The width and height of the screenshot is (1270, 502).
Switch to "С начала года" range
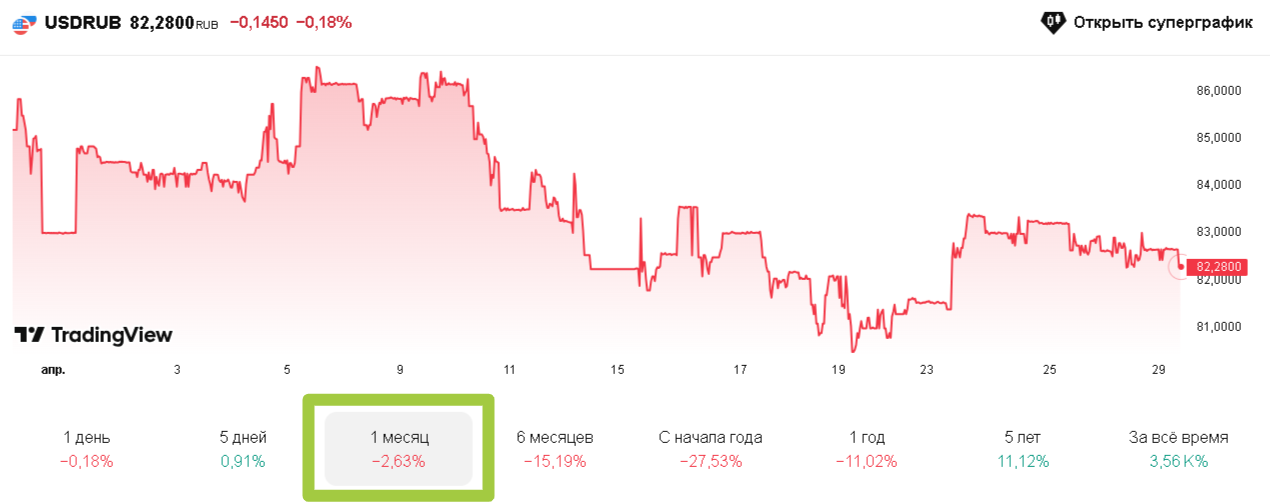(x=711, y=449)
